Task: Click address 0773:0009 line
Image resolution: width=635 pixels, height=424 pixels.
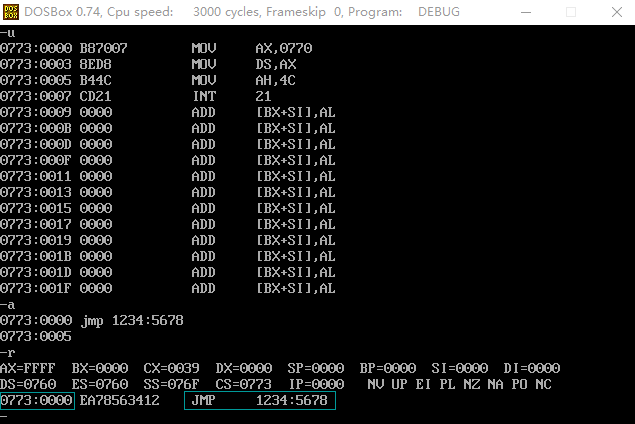Action: [x=168, y=112]
